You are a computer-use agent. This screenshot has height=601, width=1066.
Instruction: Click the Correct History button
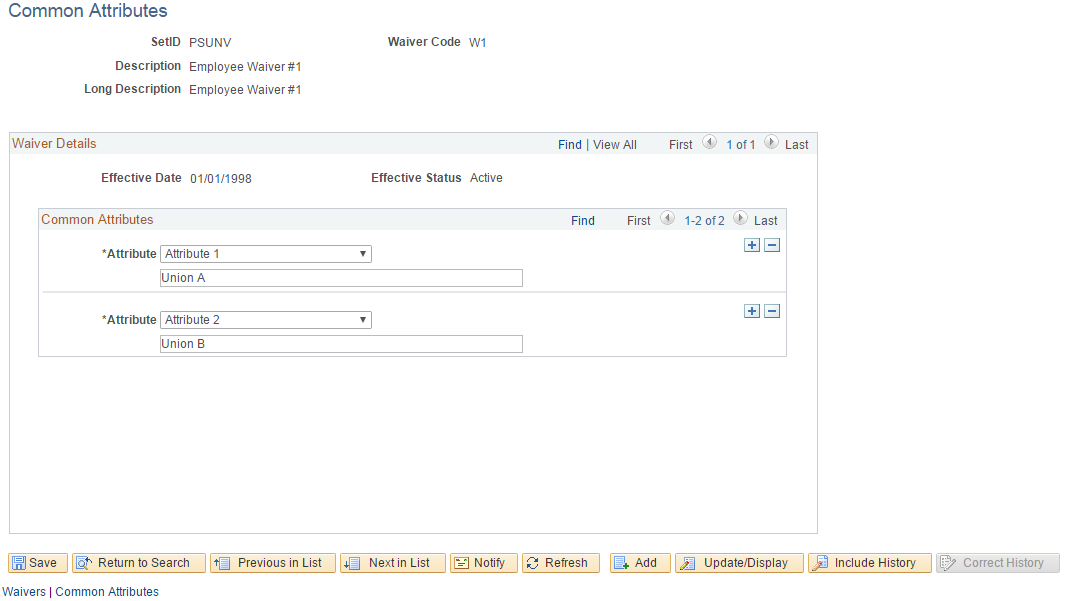coord(997,563)
